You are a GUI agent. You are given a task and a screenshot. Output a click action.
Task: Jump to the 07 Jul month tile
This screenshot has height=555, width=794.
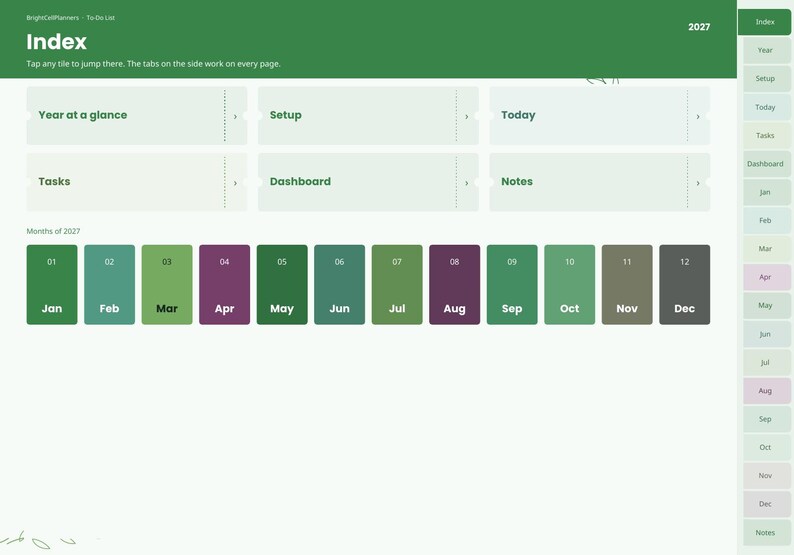[397, 285]
